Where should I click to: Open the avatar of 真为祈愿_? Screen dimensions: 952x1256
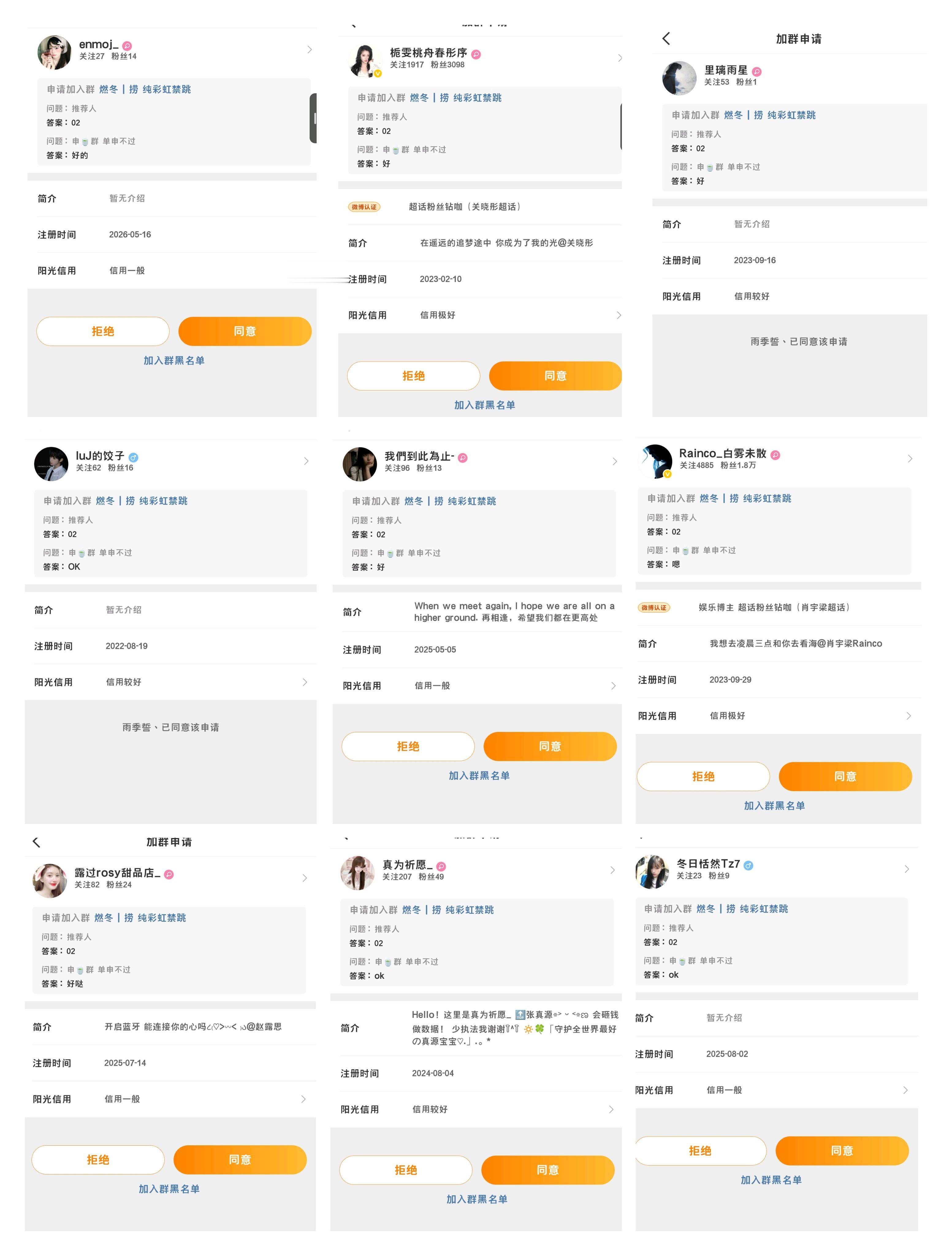tap(358, 873)
